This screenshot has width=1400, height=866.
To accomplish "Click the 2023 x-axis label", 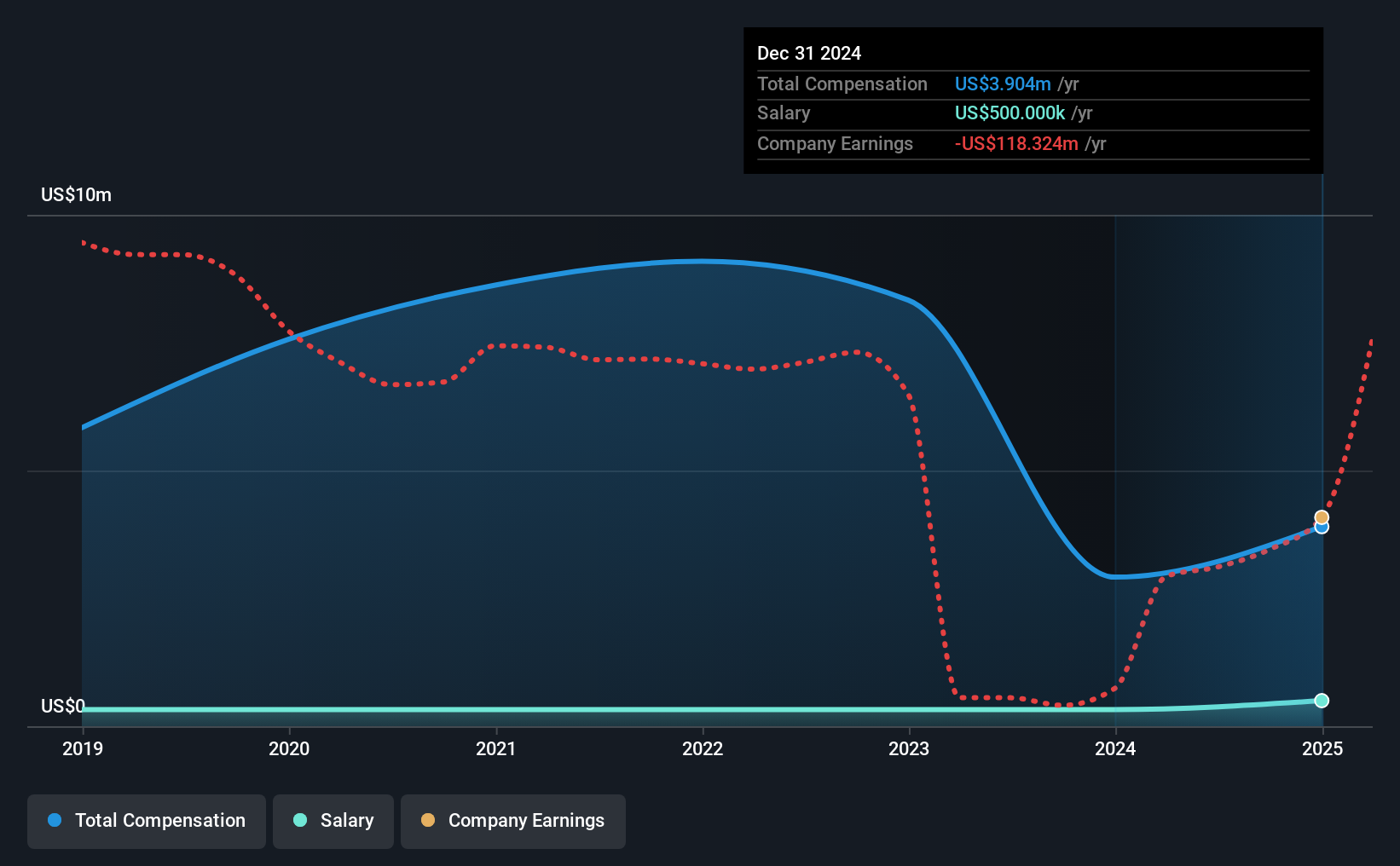I will point(909,748).
